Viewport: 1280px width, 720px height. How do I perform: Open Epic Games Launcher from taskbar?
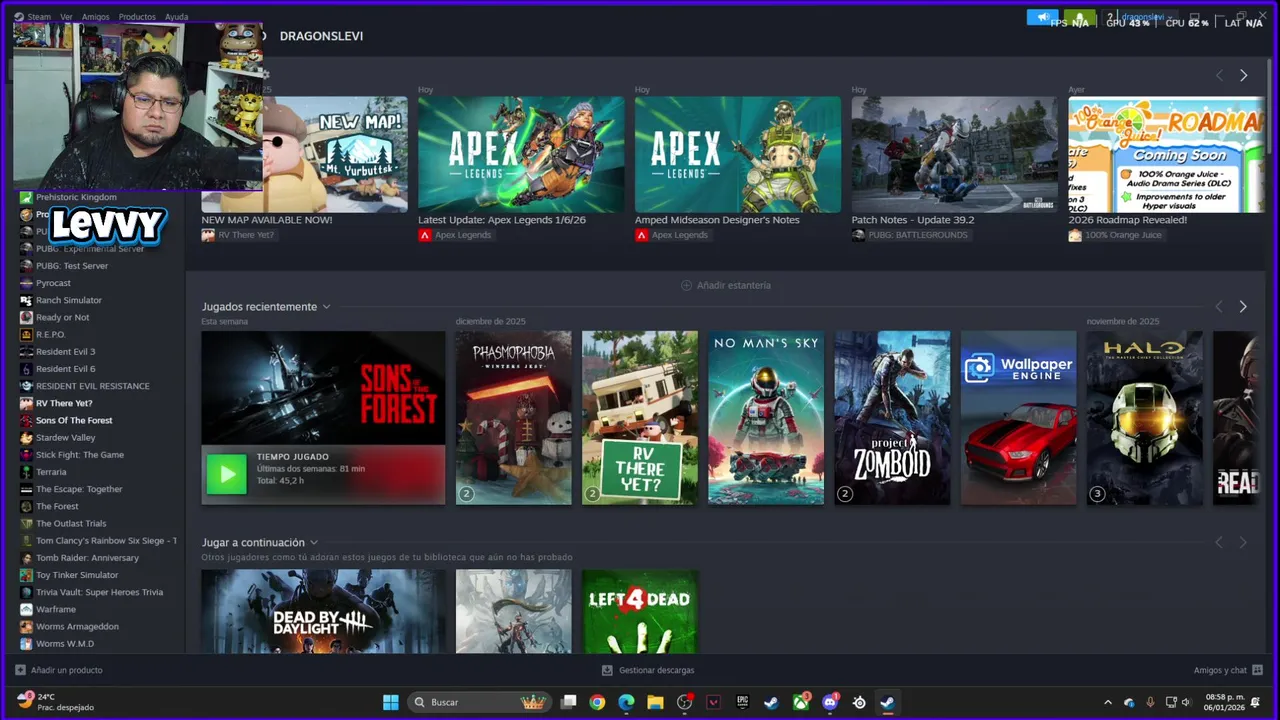click(x=743, y=702)
